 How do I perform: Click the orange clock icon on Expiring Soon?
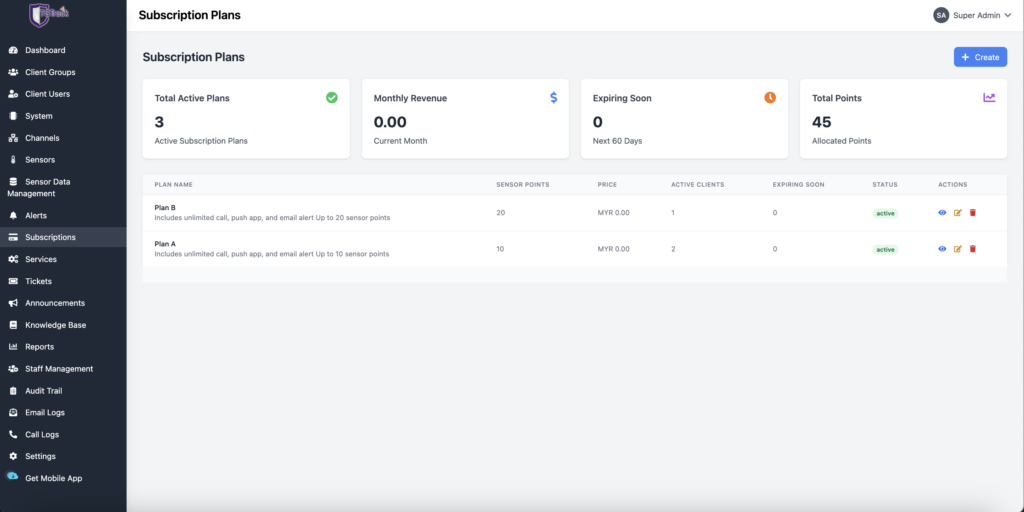(770, 98)
